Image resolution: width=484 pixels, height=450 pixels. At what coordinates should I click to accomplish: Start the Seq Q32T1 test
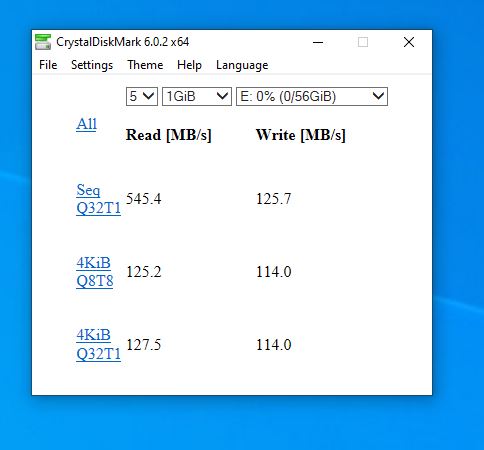coord(98,199)
